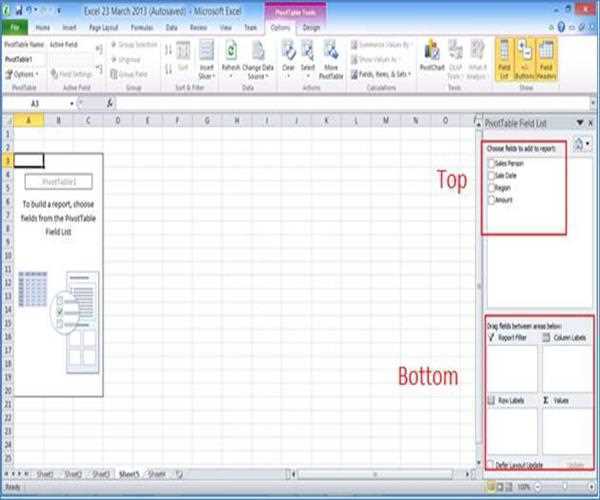Open the Fields, Items, & Sets dropdown

(382, 74)
